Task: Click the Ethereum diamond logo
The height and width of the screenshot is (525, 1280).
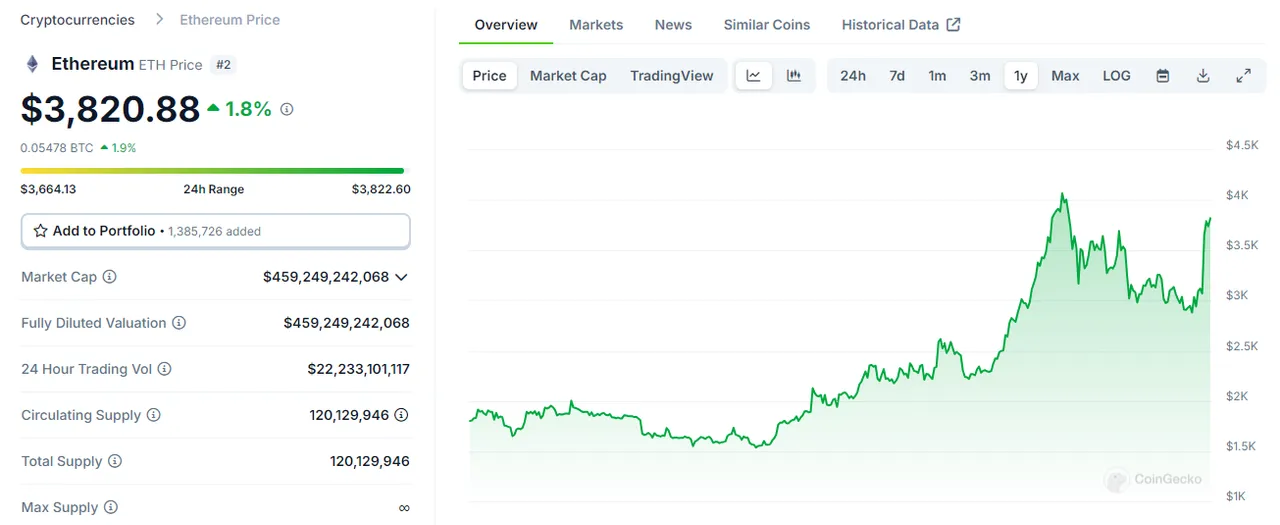Action: click(32, 64)
